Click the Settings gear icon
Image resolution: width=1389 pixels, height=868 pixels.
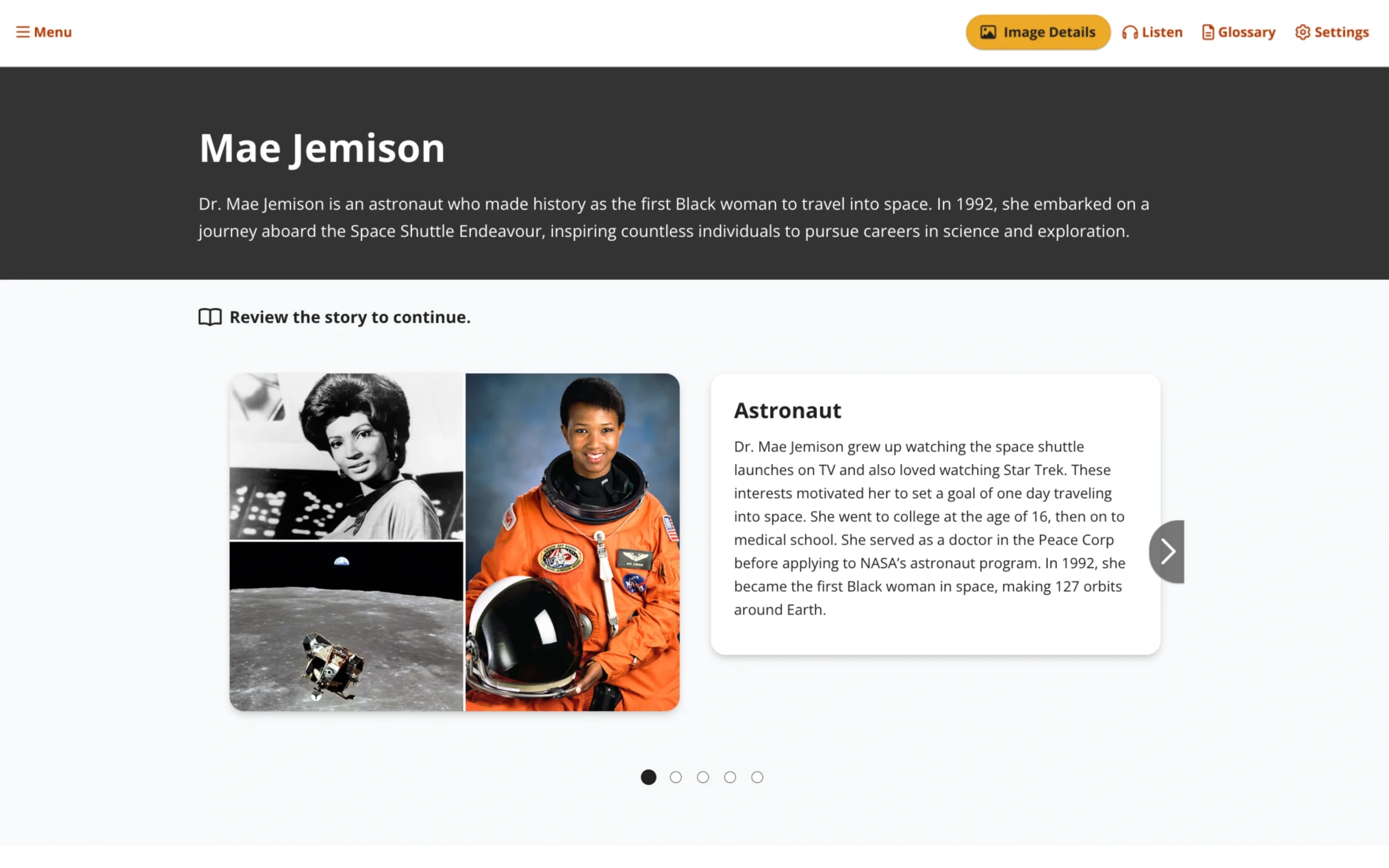pos(1302,33)
